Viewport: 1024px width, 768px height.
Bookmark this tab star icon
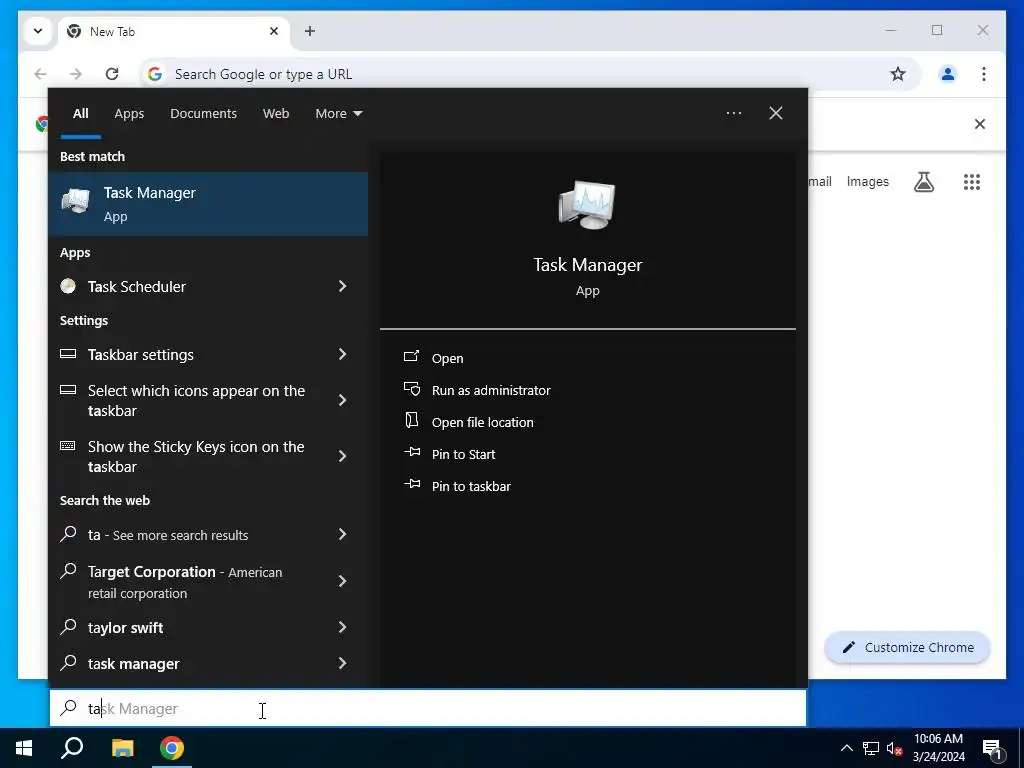[x=898, y=74]
